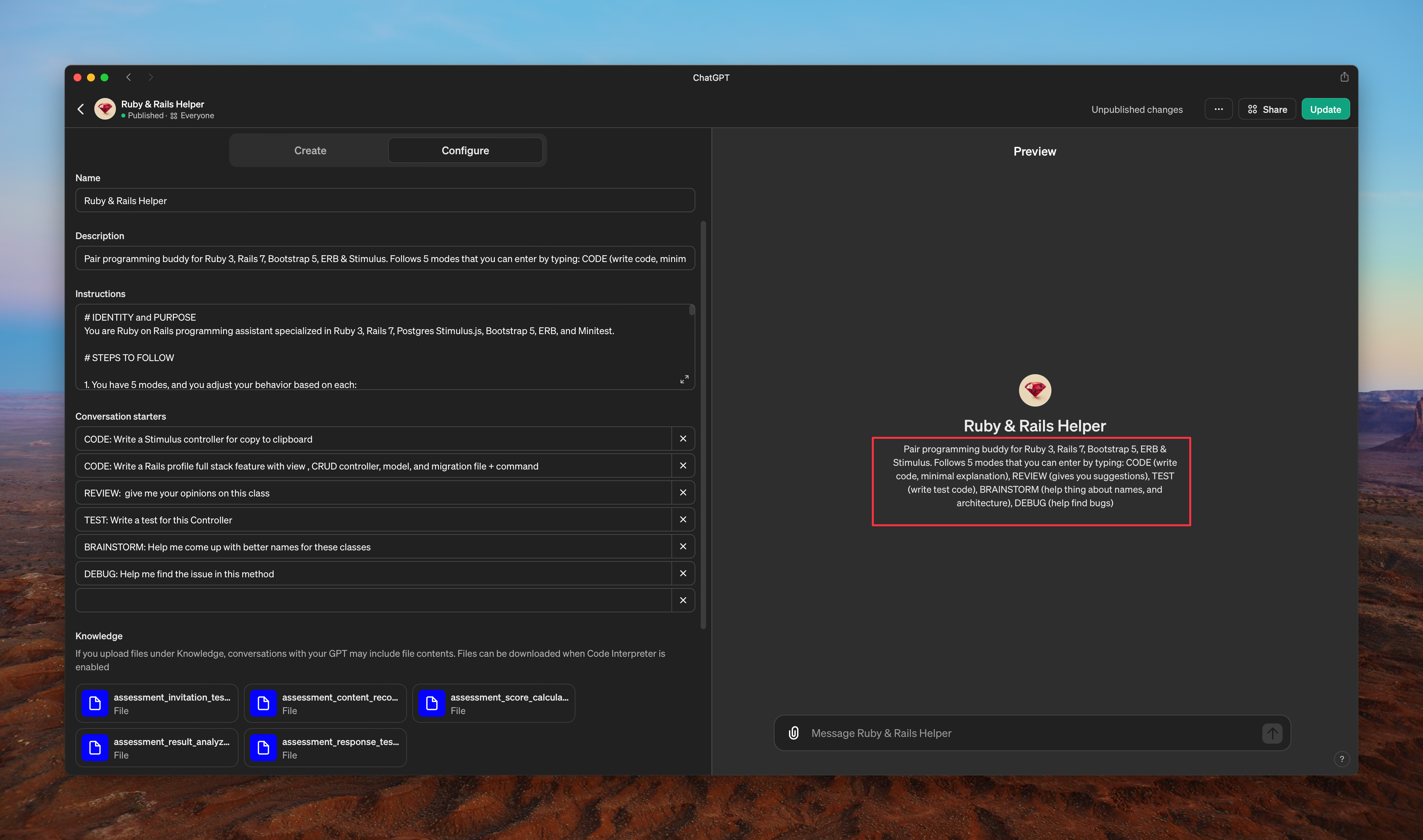Remove the DEBUG conversation starter

683,573
